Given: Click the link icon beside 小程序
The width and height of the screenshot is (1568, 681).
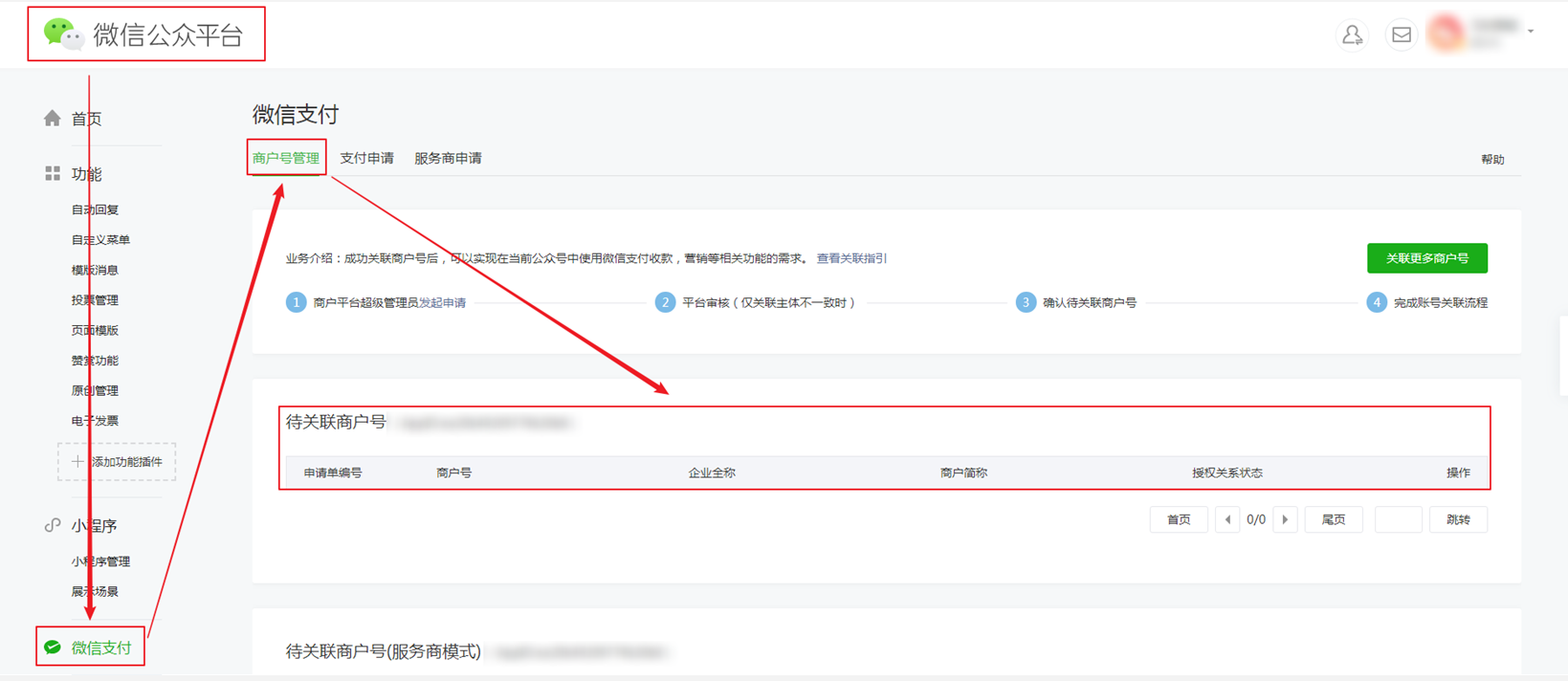Looking at the screenshot, I should click(x=53, y=525).
